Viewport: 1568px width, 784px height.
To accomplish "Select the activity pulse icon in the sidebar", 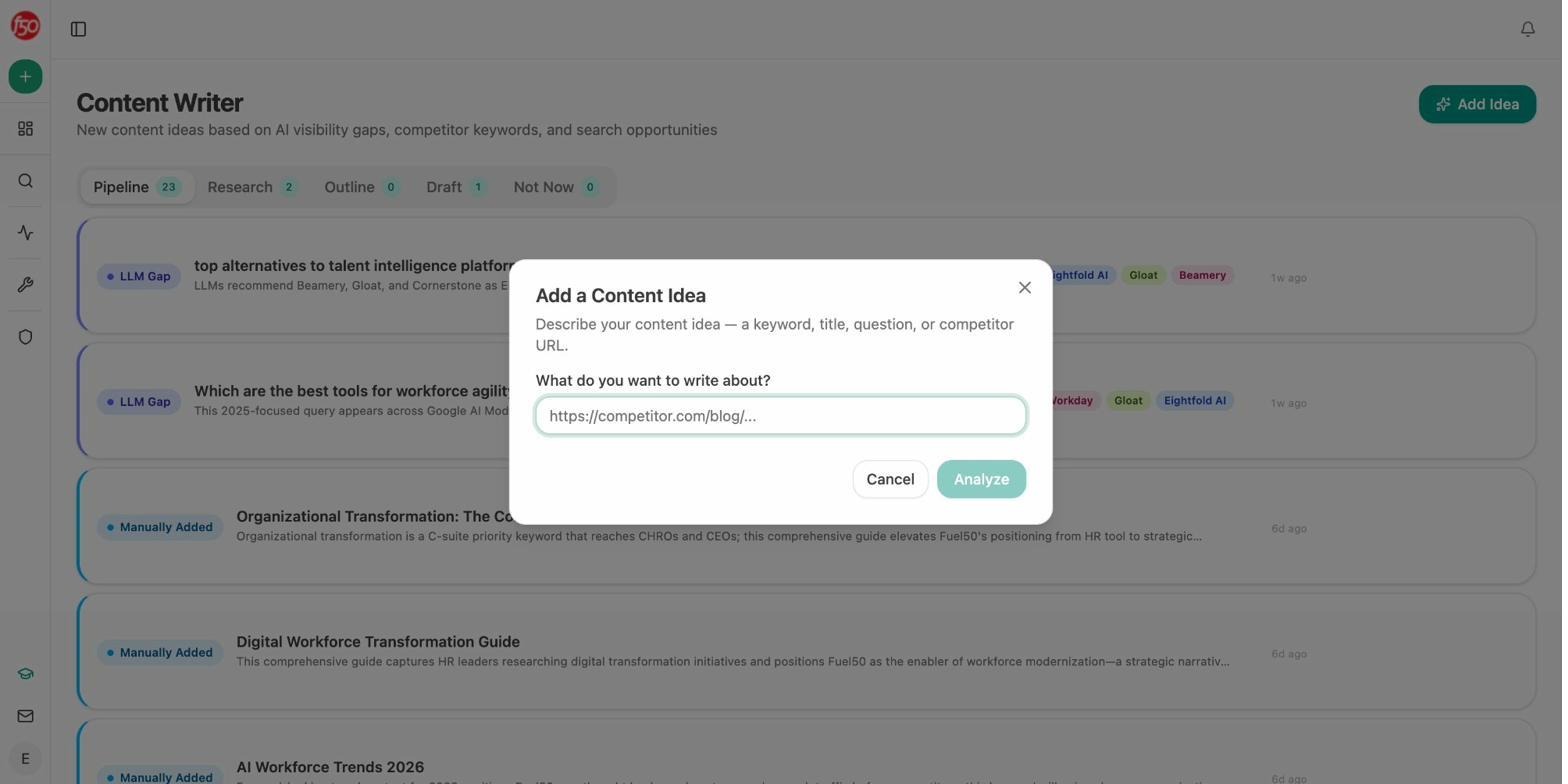I will click(x=24, y=232).
